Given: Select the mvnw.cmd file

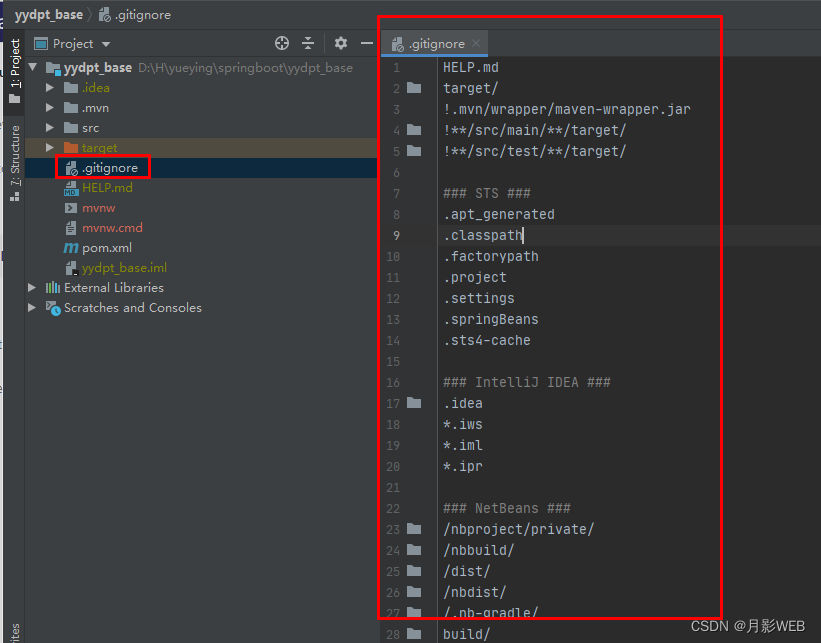Looking at the screenshot, I should click(112, 228).
